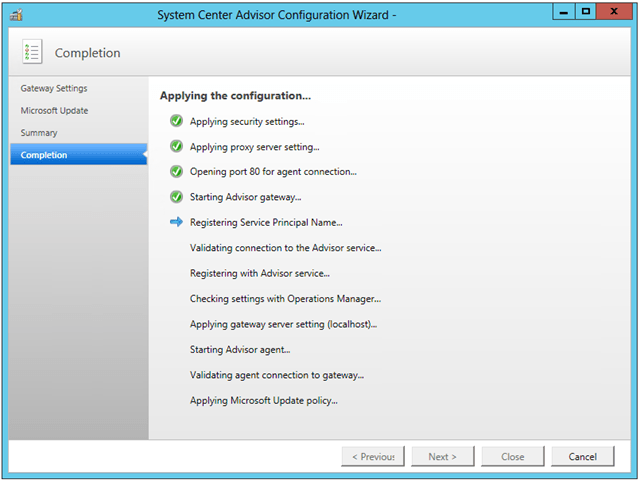Click 'Applying gateway server setting (localhost)...' text
The image size is (640, 480).
[283, 324]
